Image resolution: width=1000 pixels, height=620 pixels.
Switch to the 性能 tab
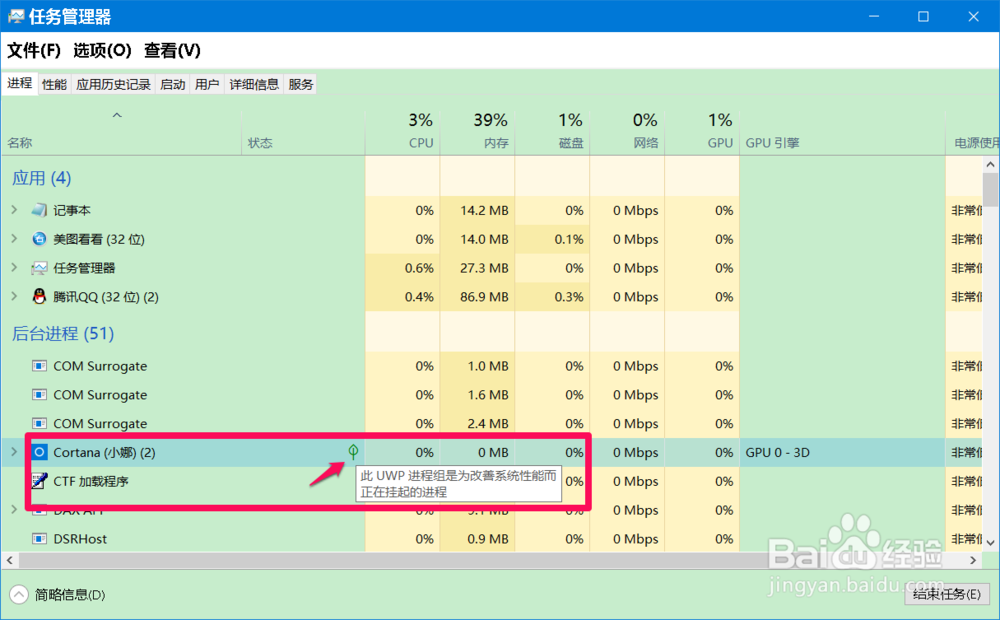54,84
